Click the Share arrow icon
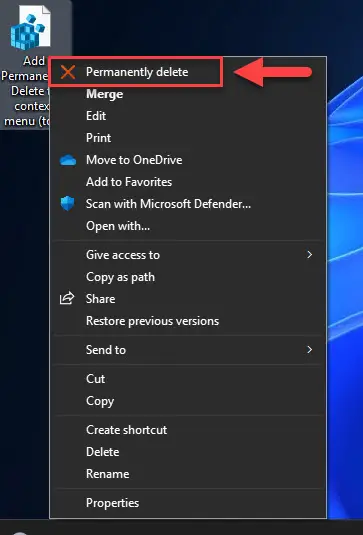 click(67, 298)
